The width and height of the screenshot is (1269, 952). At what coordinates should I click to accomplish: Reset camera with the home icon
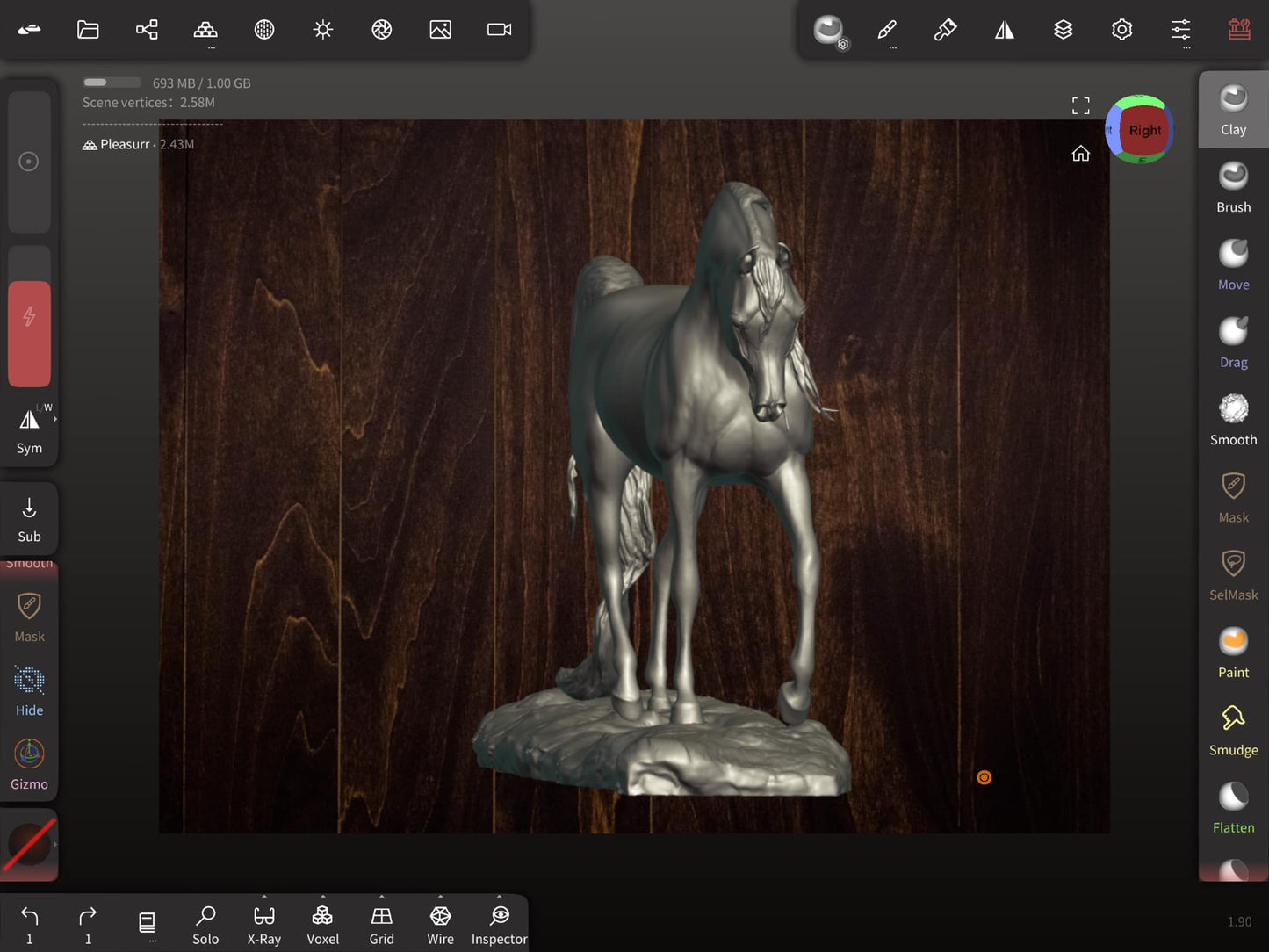(x=1080, y=154)
